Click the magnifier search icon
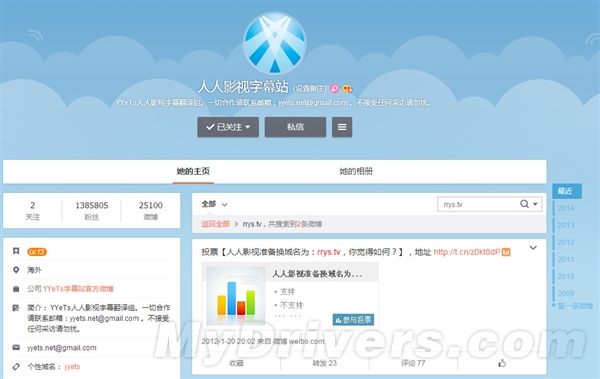 (x=524, y=204)
